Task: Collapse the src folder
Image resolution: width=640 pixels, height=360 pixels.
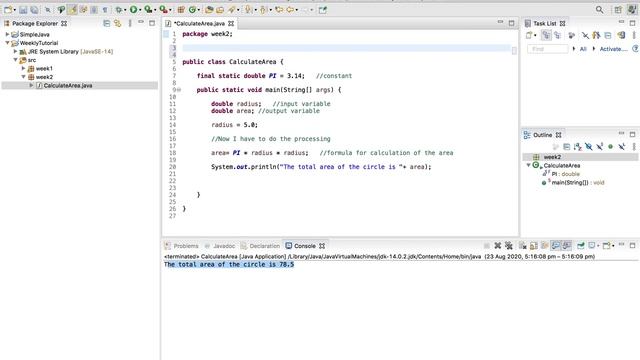Action: (16, 60)
